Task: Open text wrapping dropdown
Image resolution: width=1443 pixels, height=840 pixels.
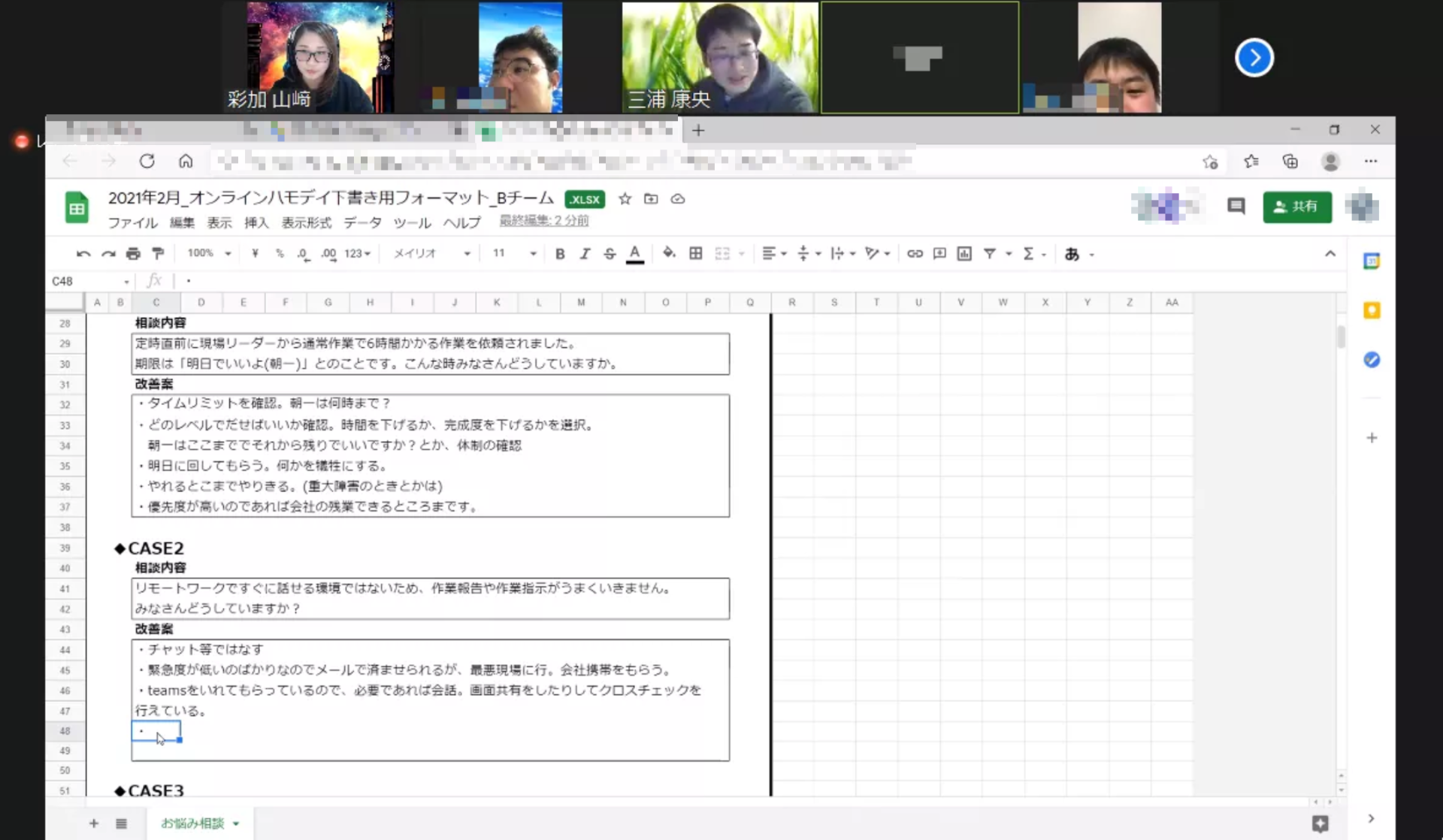Action: click(843, 254)
